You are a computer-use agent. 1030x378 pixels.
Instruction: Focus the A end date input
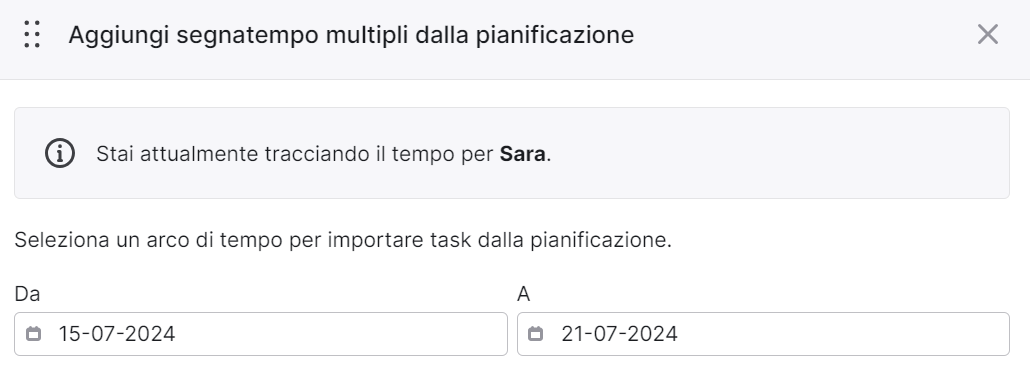(x=763, y=334)
